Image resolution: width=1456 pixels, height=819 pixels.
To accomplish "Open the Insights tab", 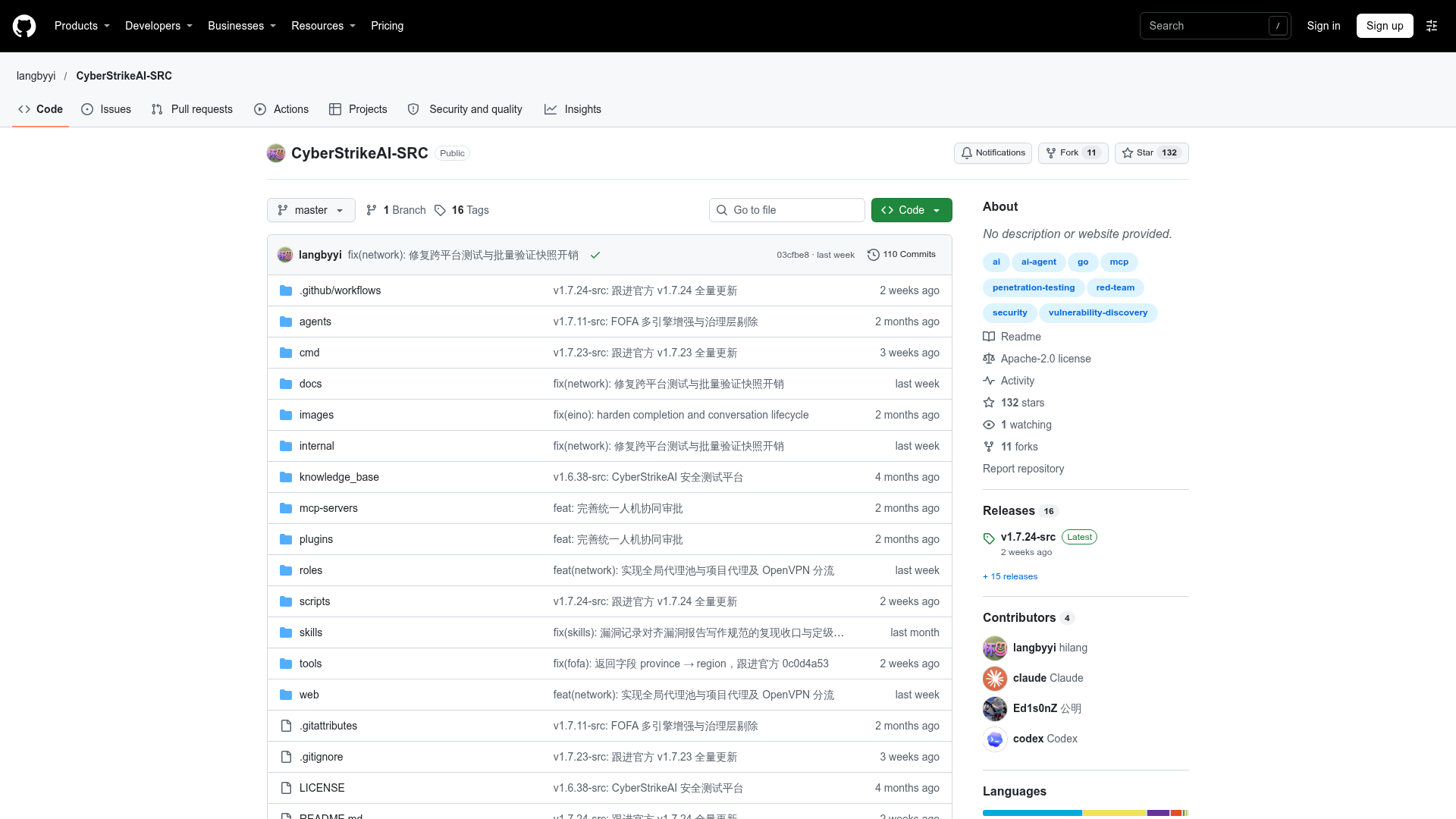I will [573, 109].
